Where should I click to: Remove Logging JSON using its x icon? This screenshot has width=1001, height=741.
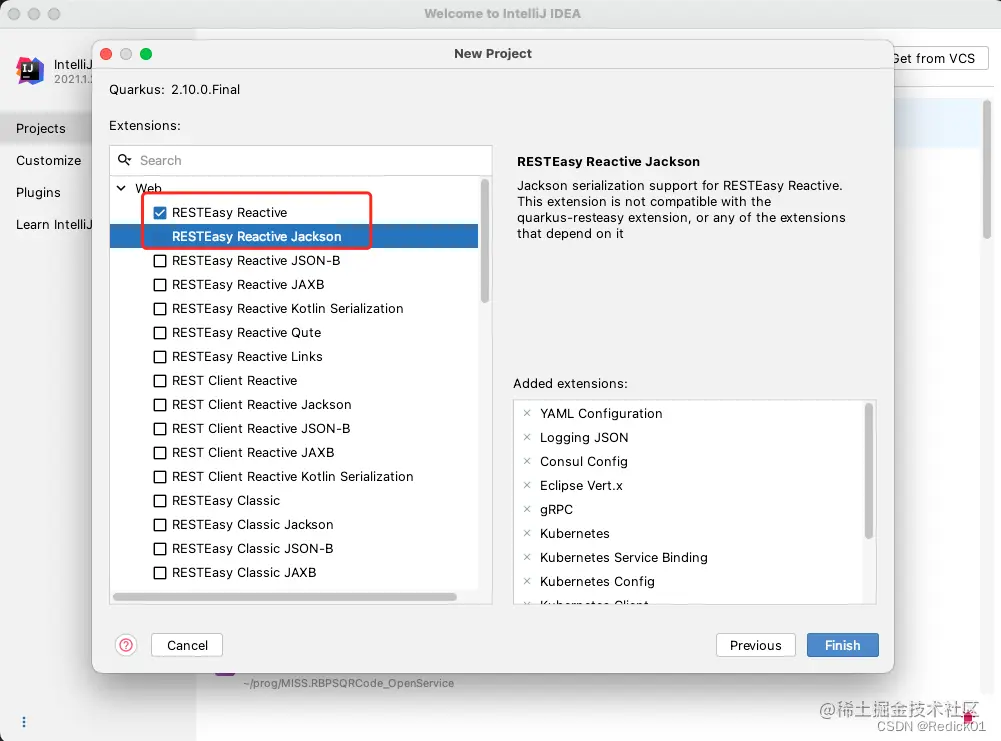pos(527,437)
